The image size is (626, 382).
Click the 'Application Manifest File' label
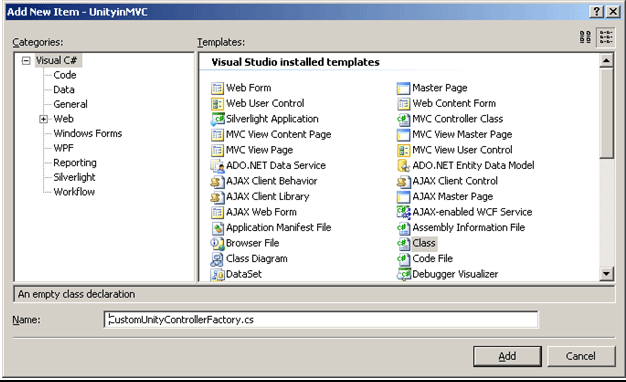click(279, 228)
